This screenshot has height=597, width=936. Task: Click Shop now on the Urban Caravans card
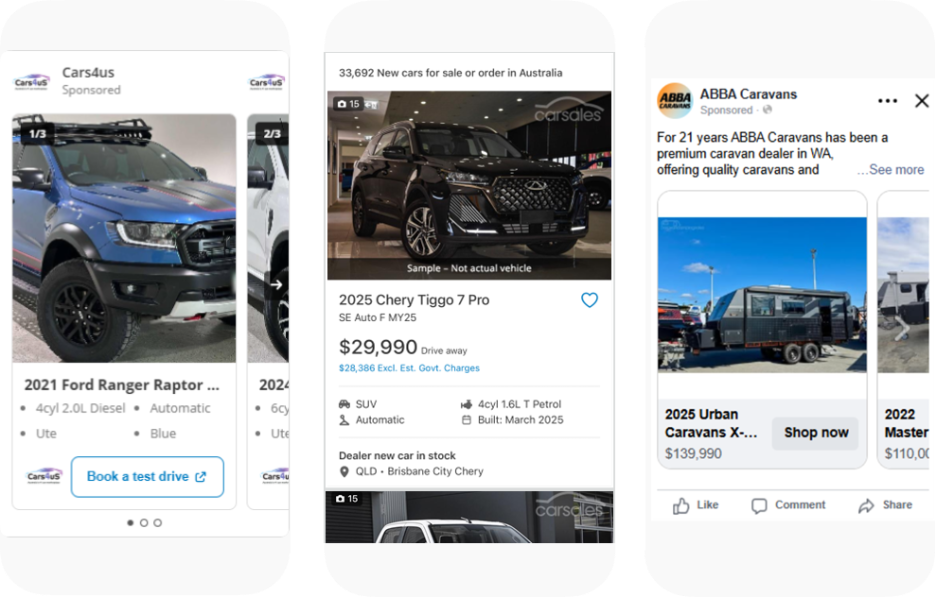click(815, 433)
